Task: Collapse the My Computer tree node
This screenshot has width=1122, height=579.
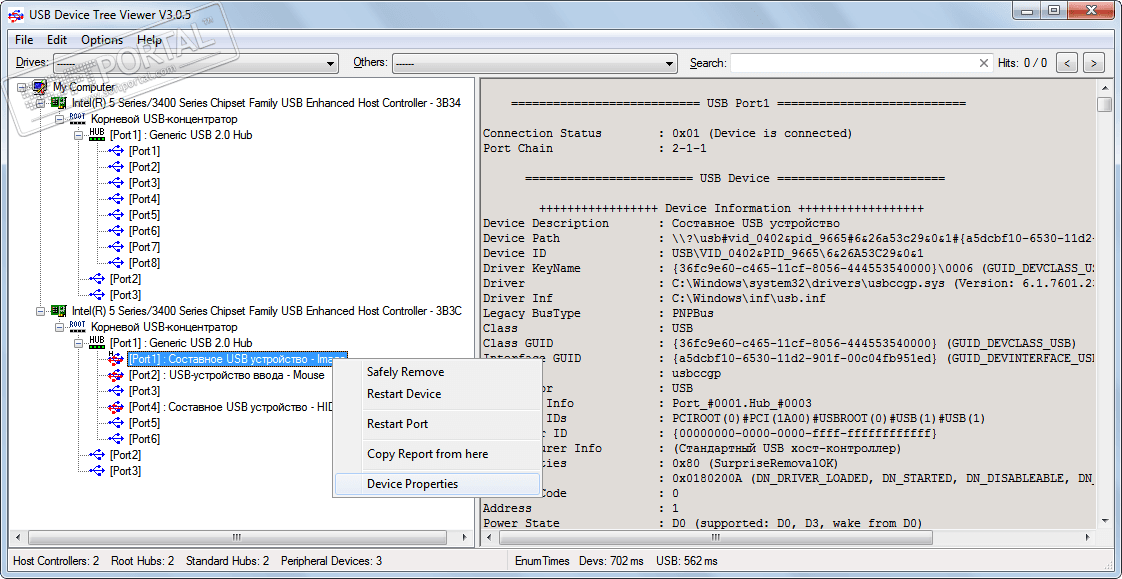Action: pos(21,87)
